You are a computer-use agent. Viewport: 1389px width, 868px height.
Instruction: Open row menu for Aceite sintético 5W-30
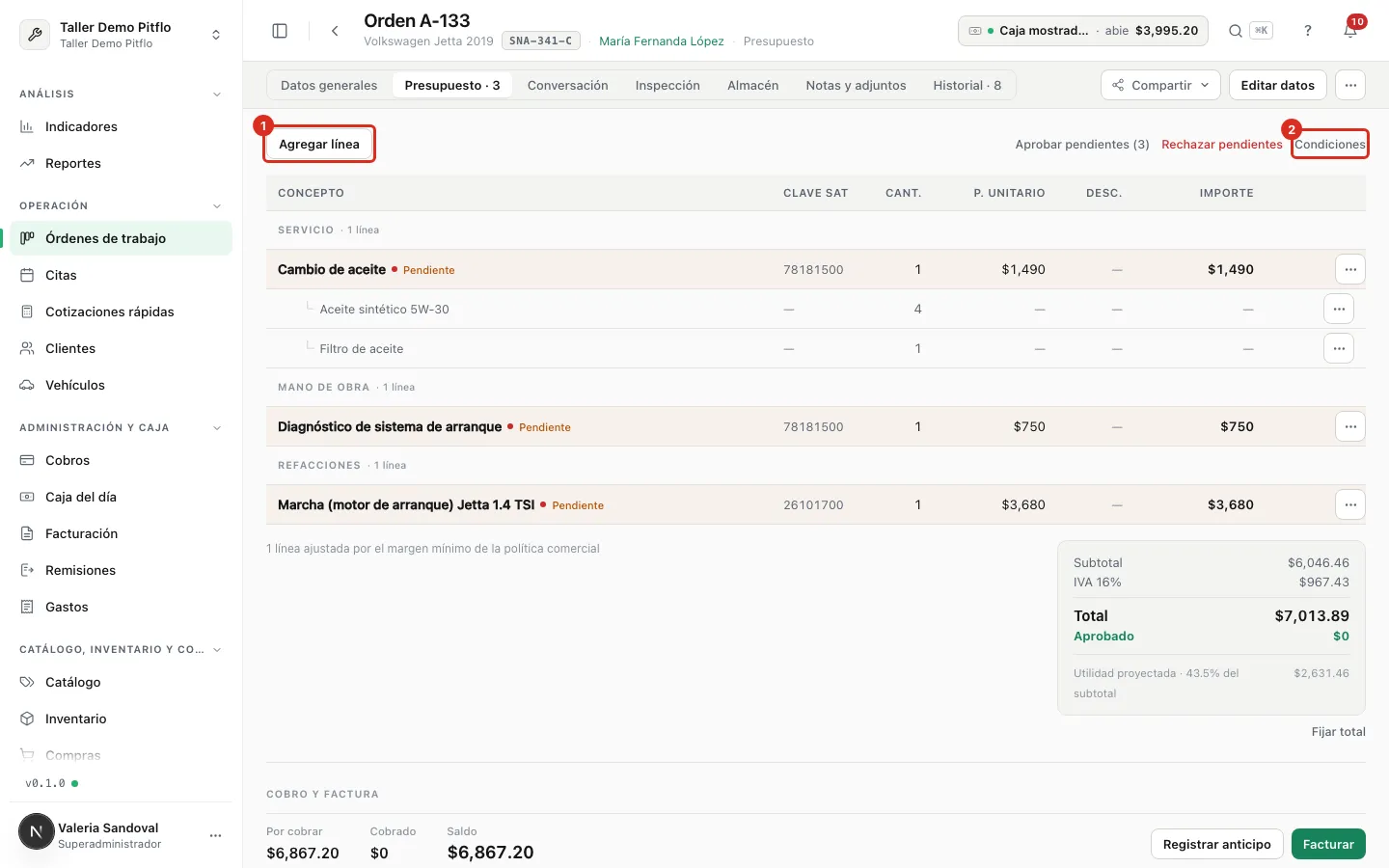1339,309
